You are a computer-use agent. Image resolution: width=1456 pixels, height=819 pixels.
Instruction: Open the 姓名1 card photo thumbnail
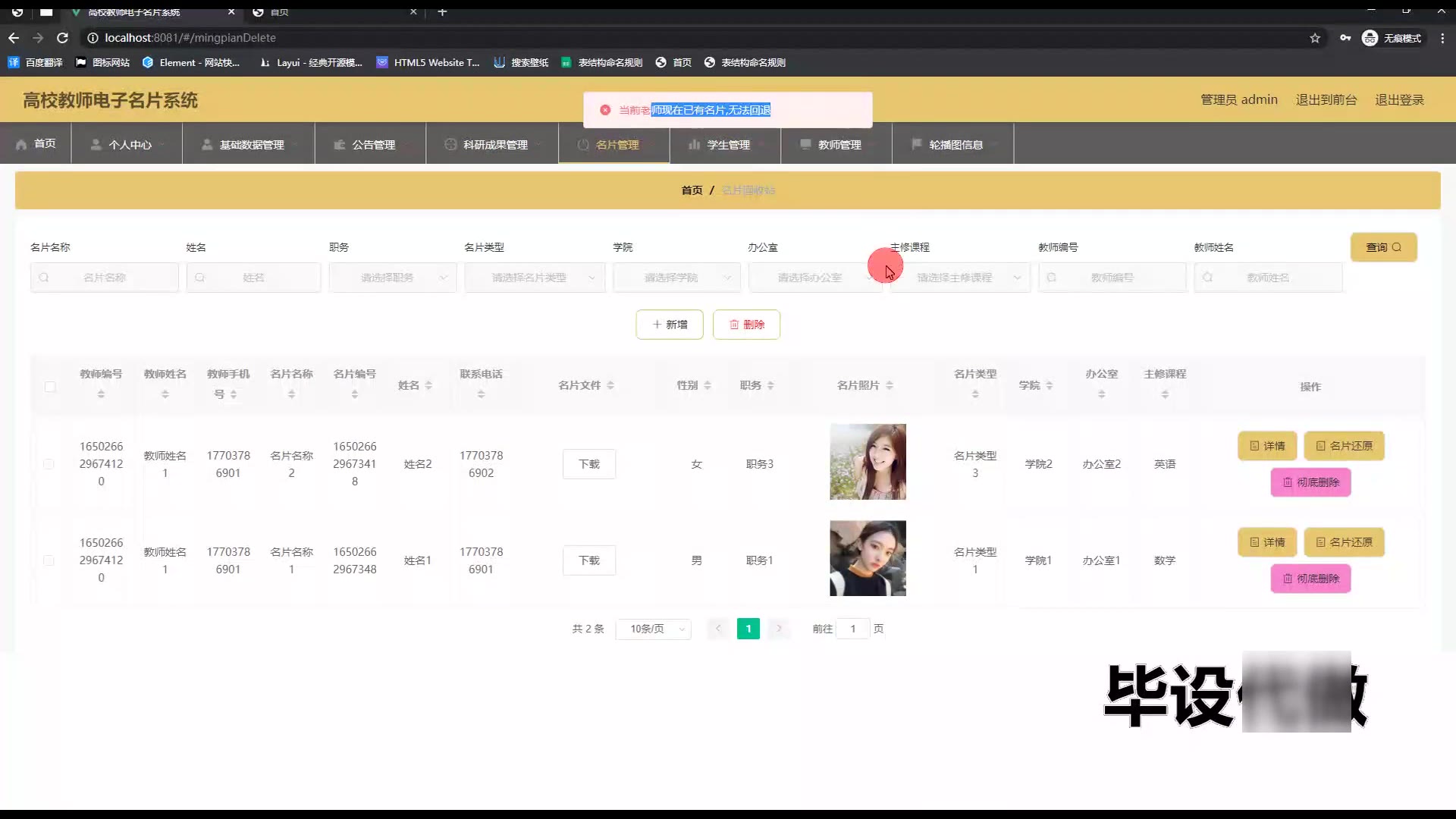(868, 558)
